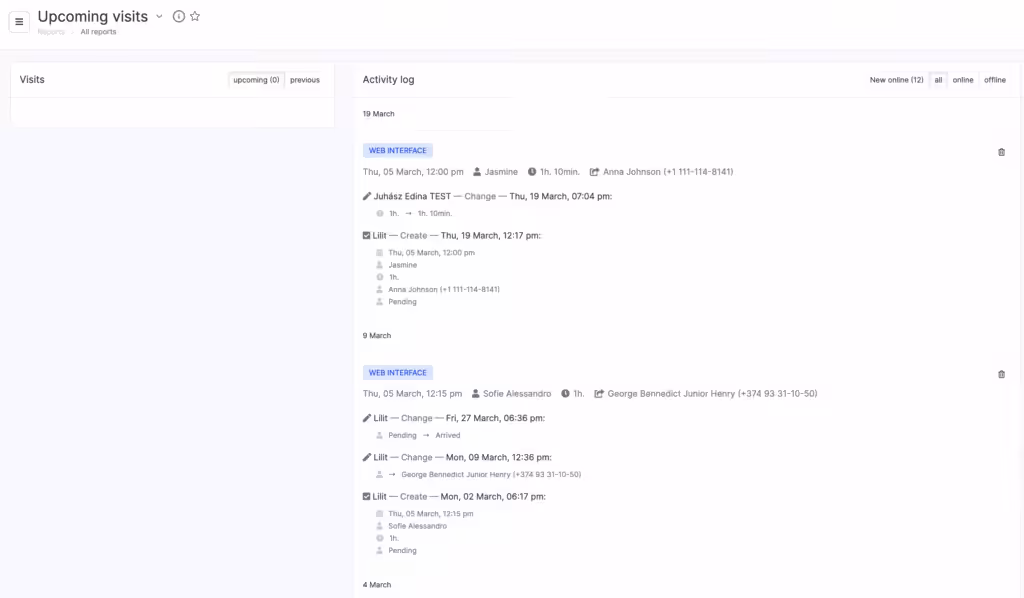1024x598 pixels.
Task: Click the person icon next to Sofie Alessandro
Action: pyautogui.click(x=475, y=394)
